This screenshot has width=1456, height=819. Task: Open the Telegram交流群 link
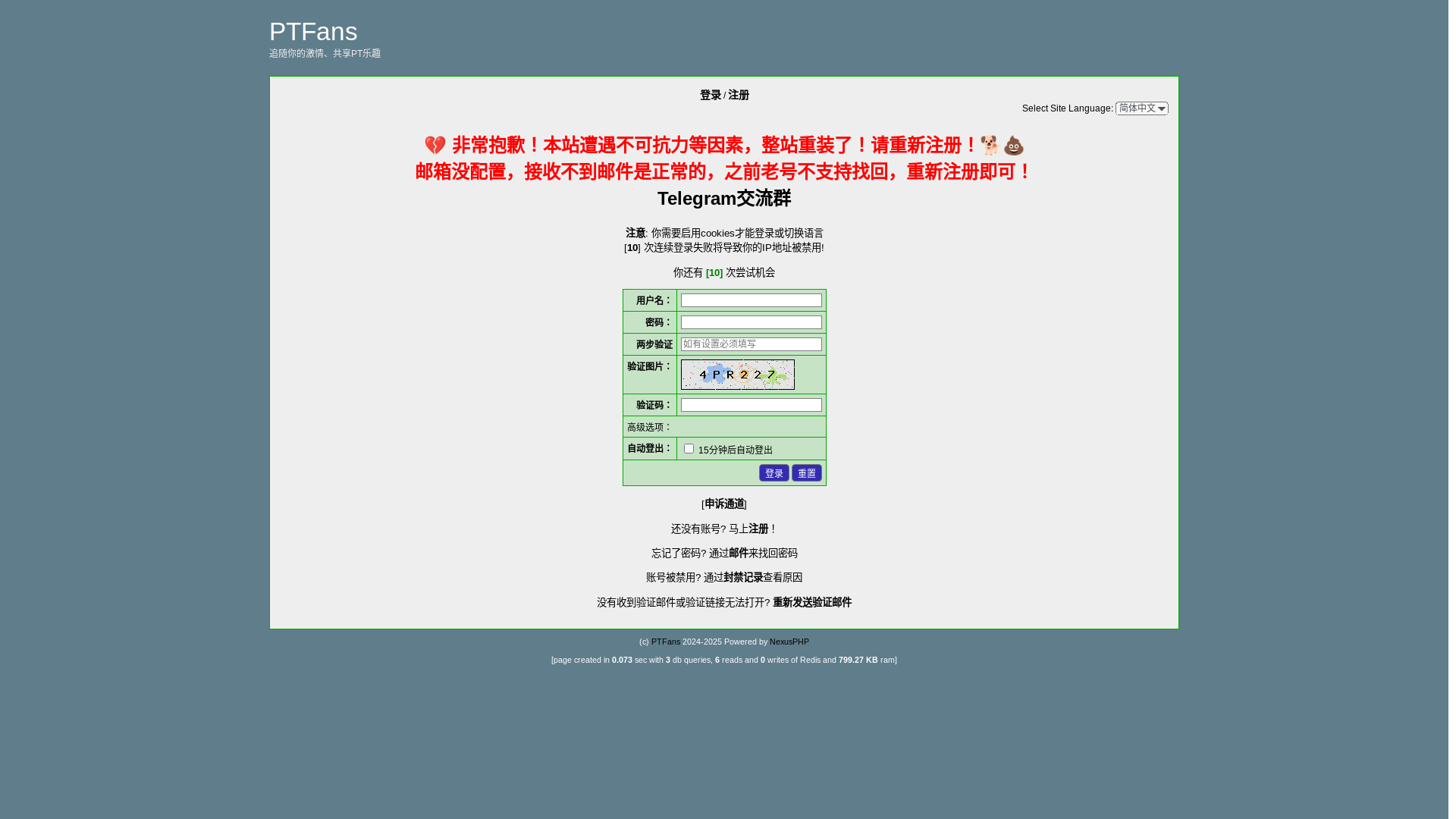coord(723,199)
